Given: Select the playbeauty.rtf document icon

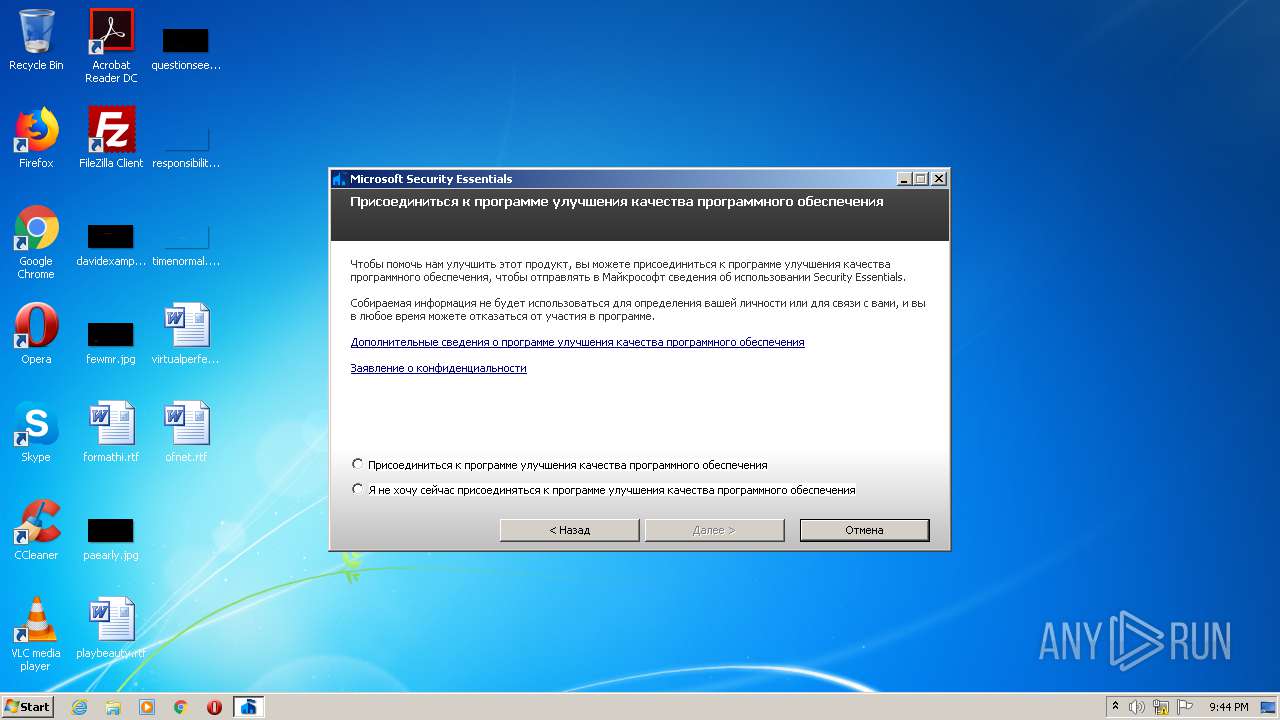Looking at the screenshot, I should click(x=111, y=628).
